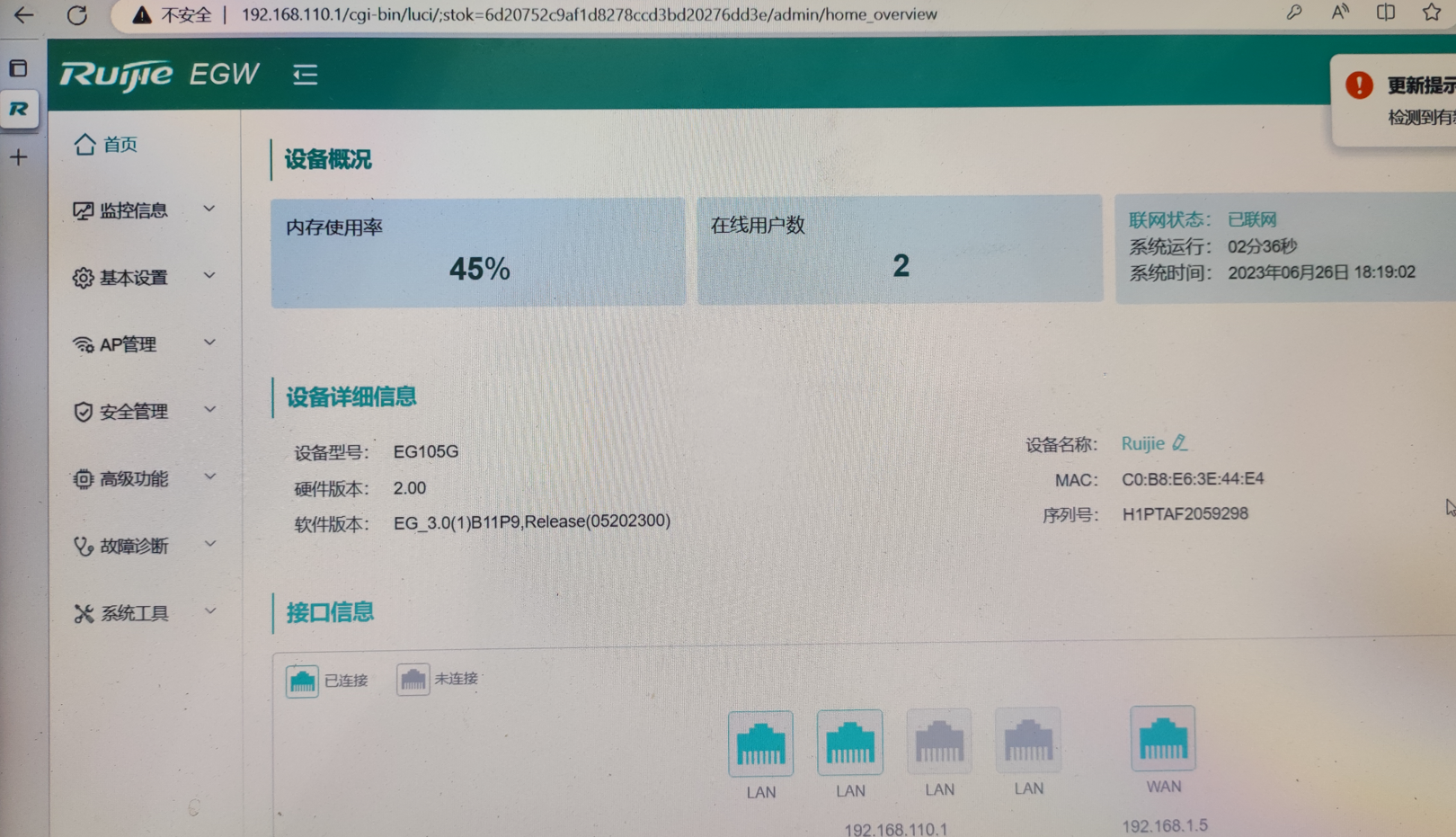Click device model EG105G text
The height and width of the screenshot is (837, 1456).
(426, 451)
